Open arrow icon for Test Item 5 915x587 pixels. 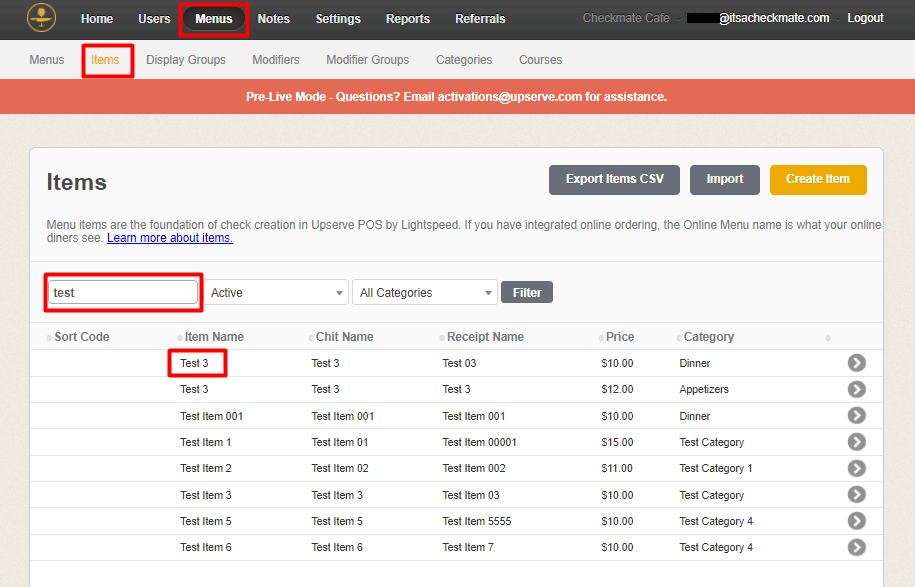[x=856, y=521]
